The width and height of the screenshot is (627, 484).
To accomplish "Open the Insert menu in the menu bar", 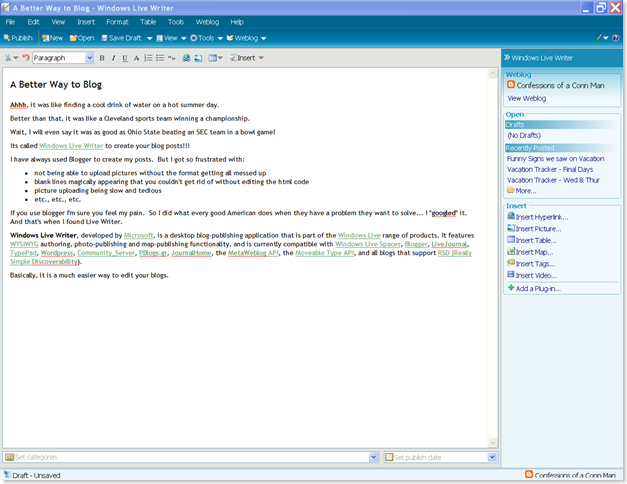I will (86, 22).
